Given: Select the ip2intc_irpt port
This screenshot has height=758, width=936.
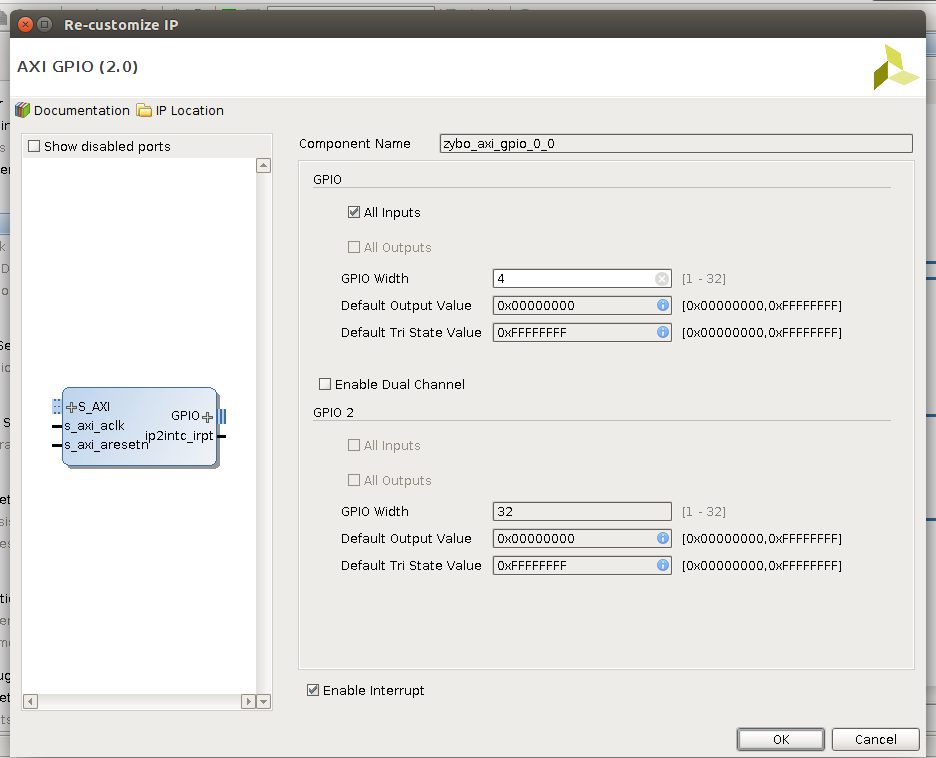Looking at the screenshot, I should [x=179, y=436].
